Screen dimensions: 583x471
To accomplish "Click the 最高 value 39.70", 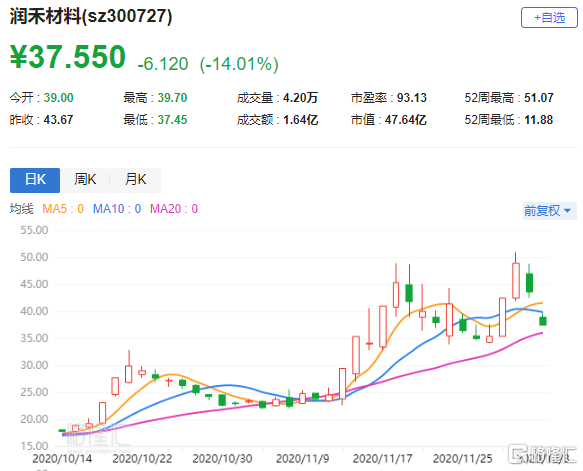I will (172, 98).
